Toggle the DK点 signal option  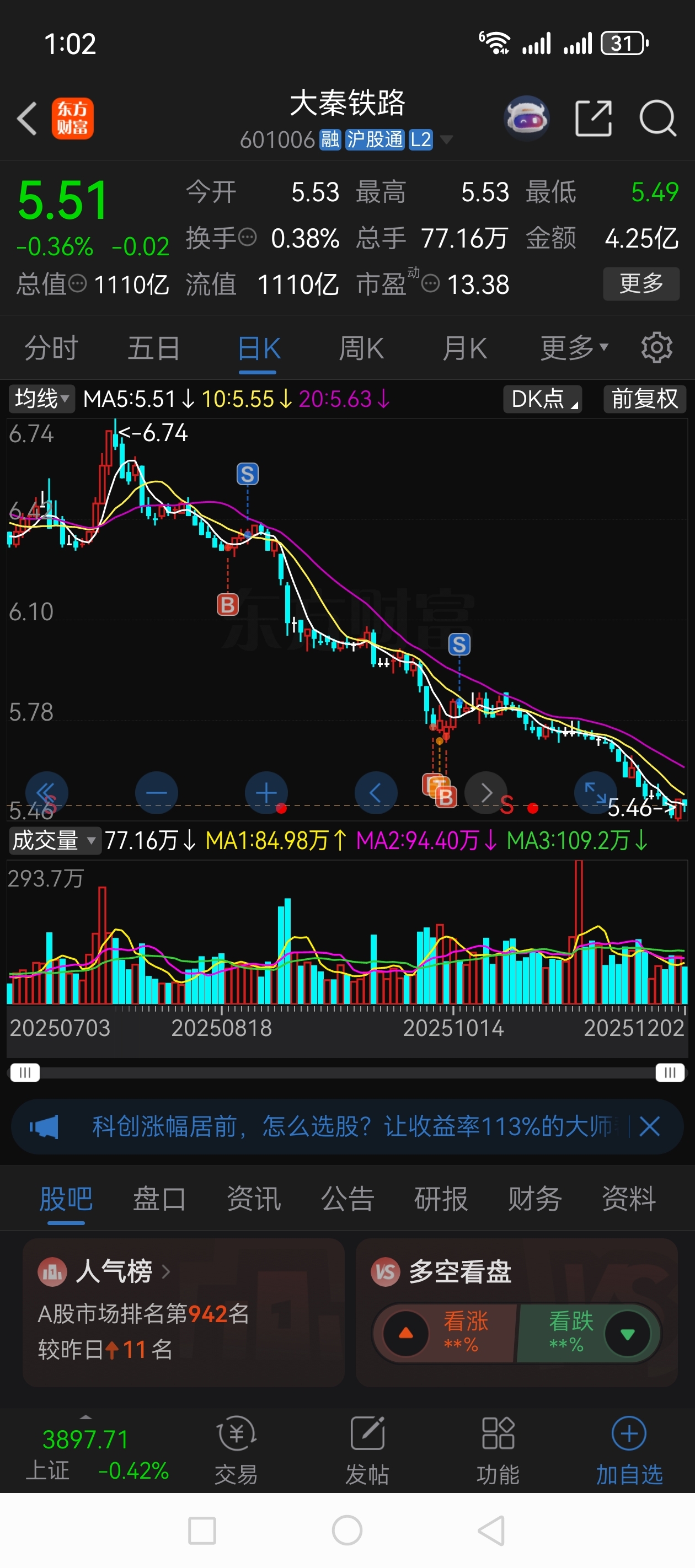543,399
